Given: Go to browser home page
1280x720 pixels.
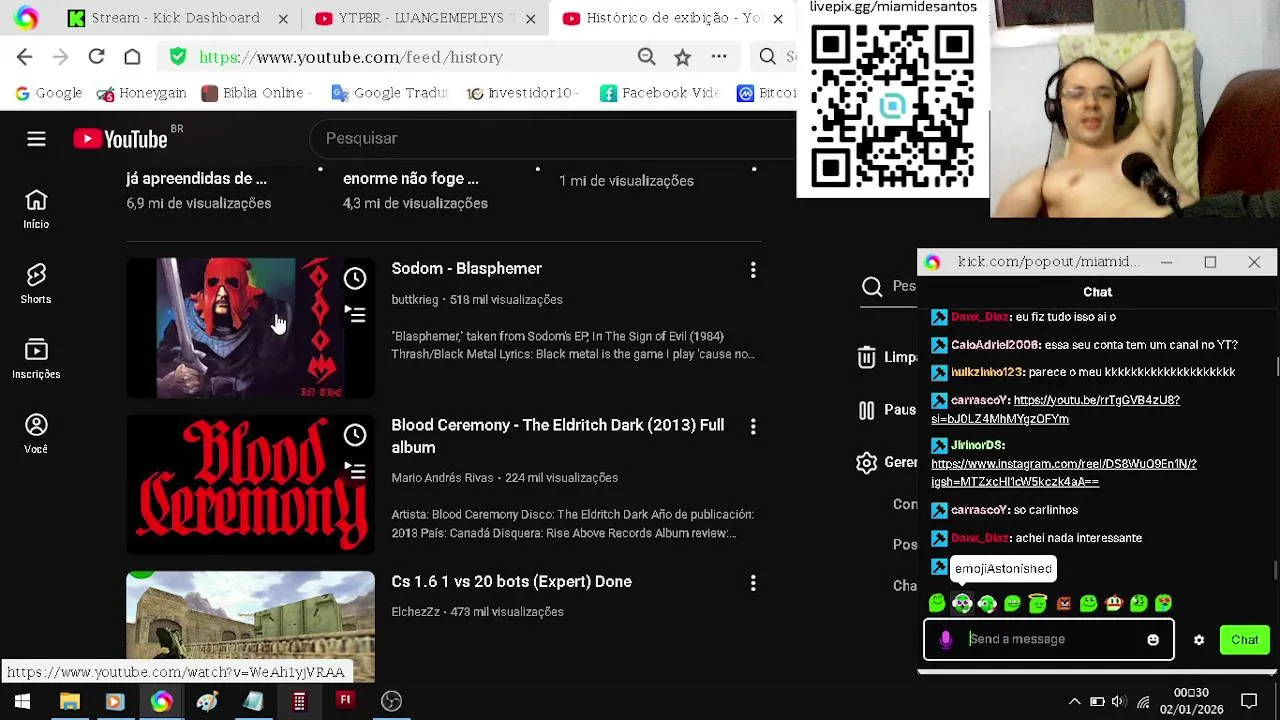Looking at the screenshot, I should click(x=132, y=57).
